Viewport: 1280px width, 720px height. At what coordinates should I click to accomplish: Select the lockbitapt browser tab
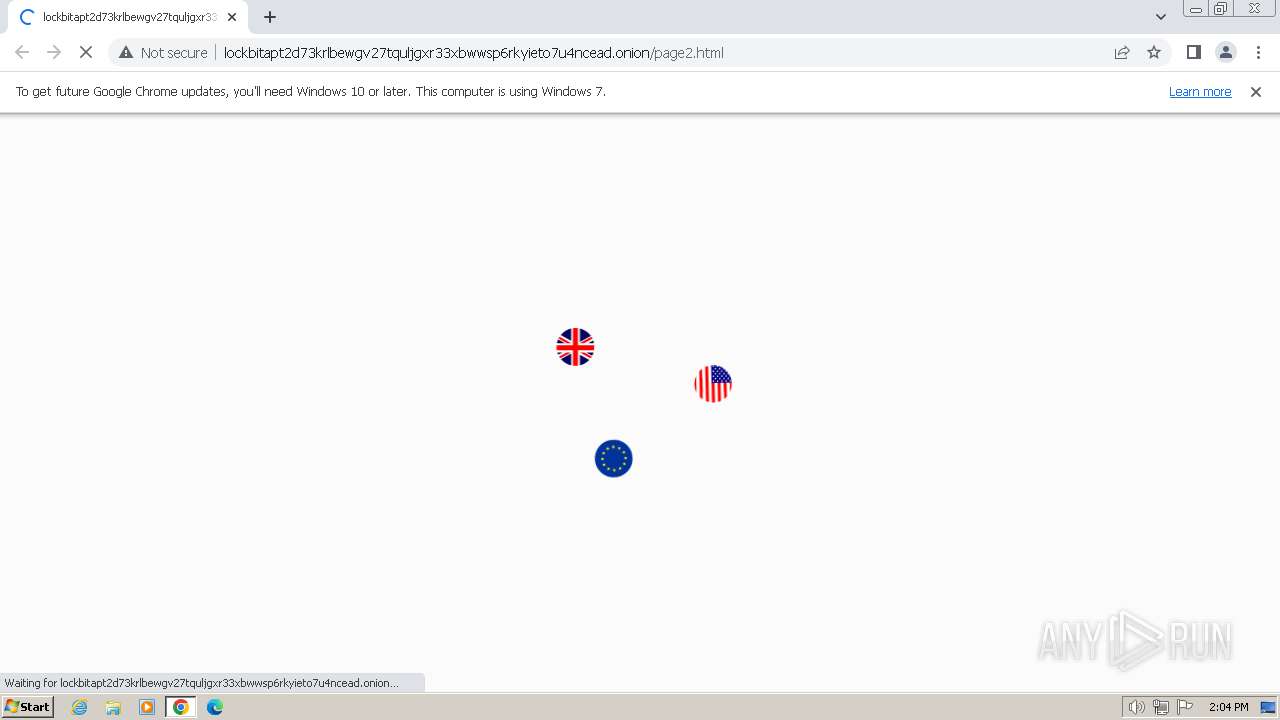tap(126, 17)
